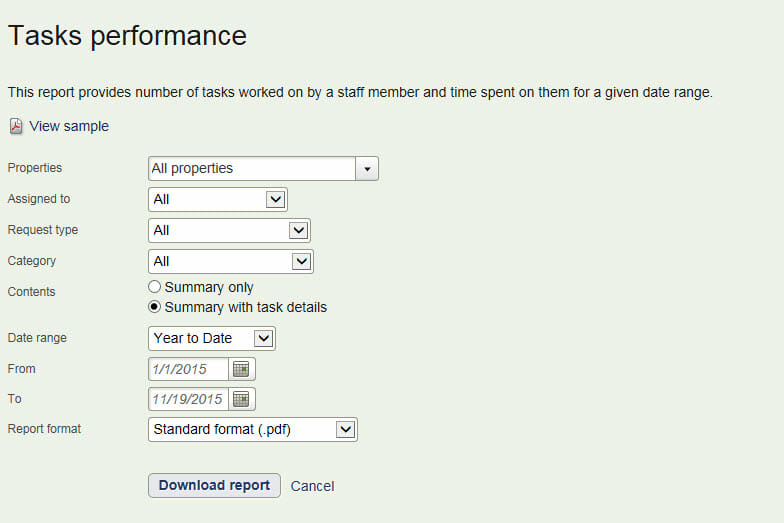Click the Category label

(32, 261)
